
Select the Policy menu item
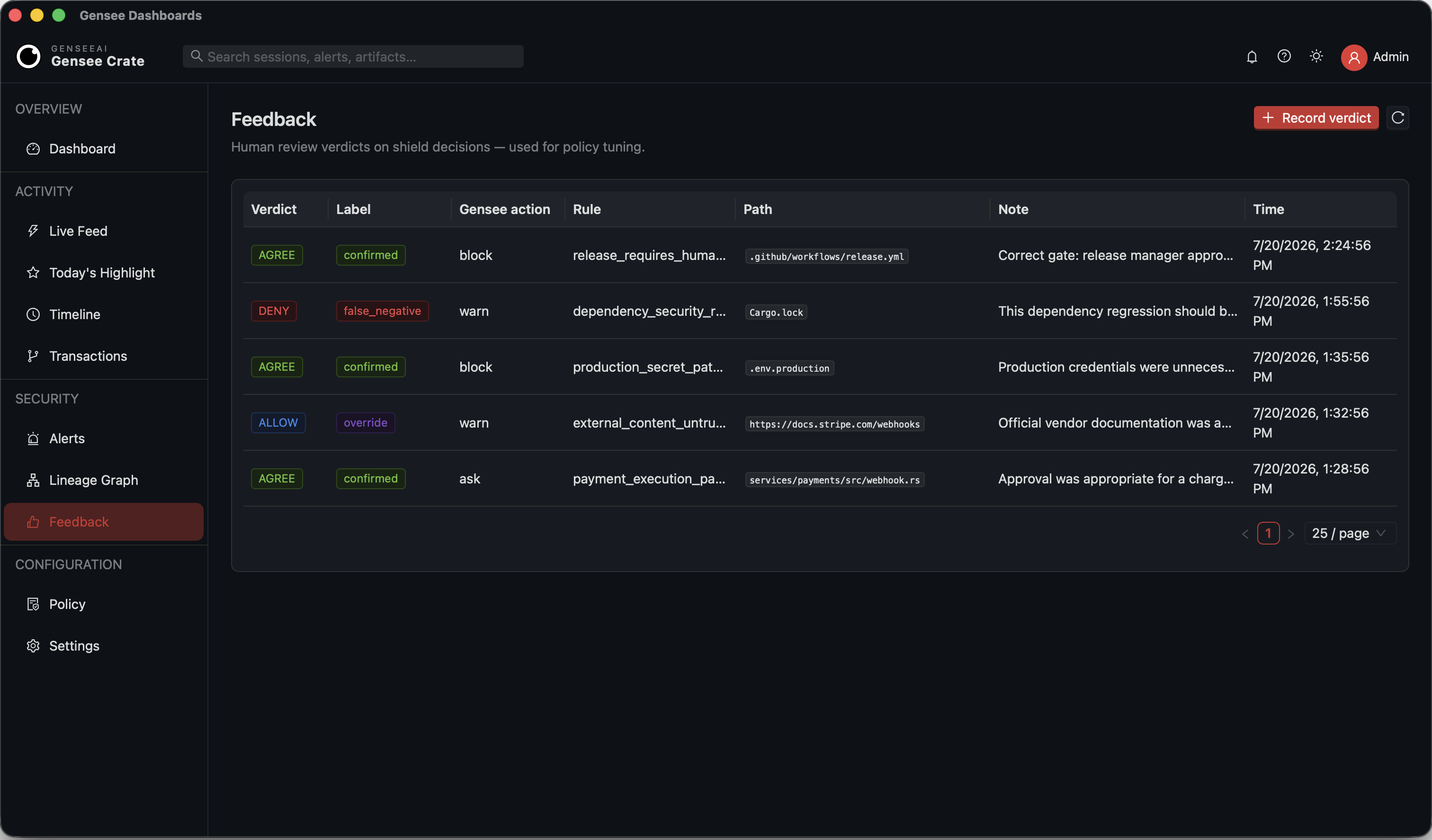point(103,604)
